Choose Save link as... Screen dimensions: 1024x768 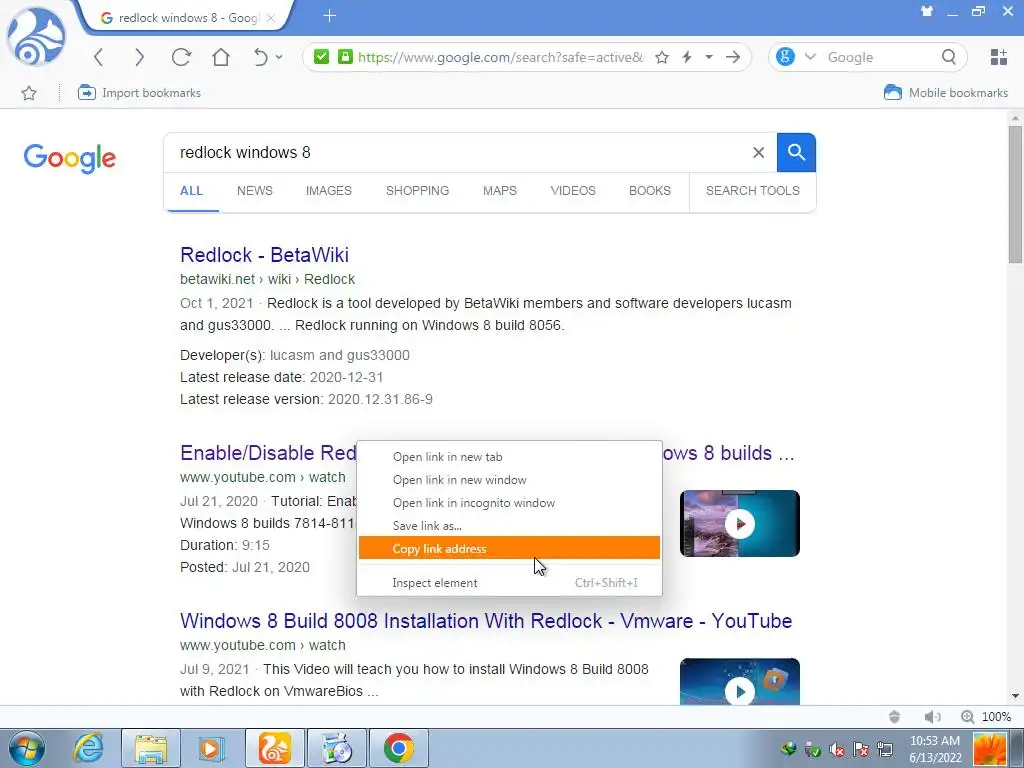[509, 526]
